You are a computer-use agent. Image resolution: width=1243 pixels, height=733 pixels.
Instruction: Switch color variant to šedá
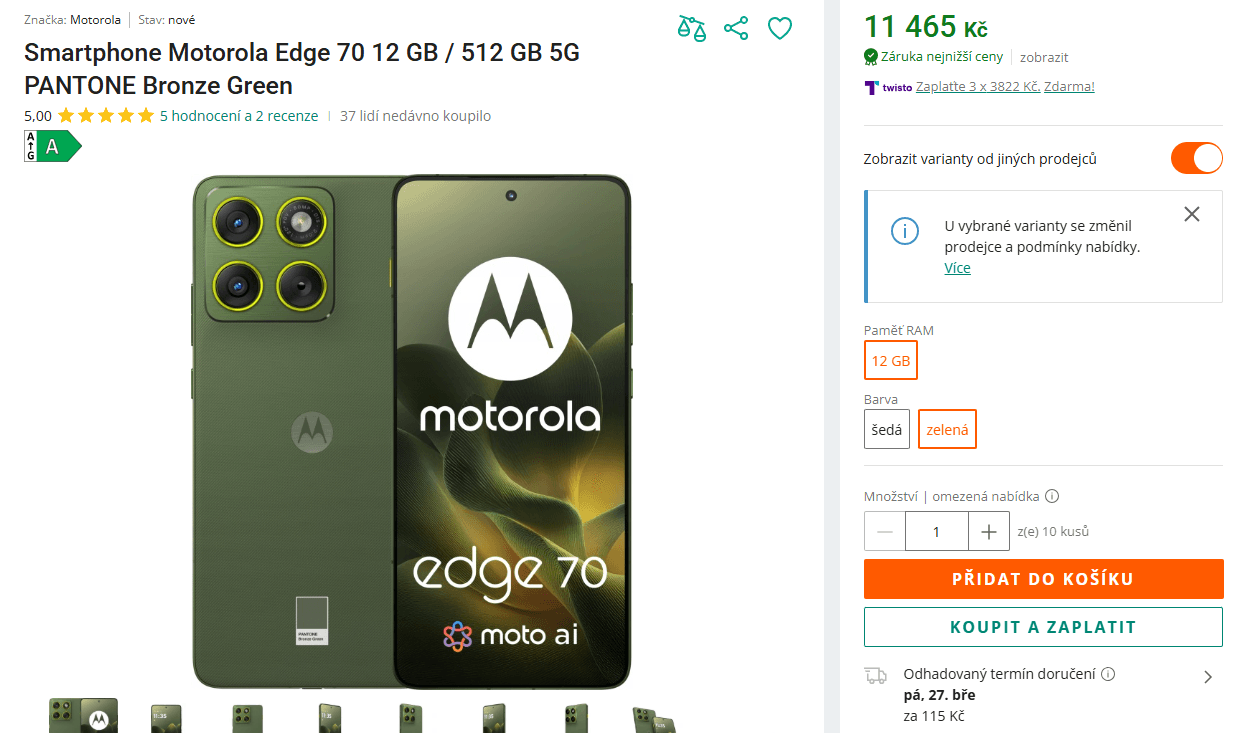[x=886, y=428]
